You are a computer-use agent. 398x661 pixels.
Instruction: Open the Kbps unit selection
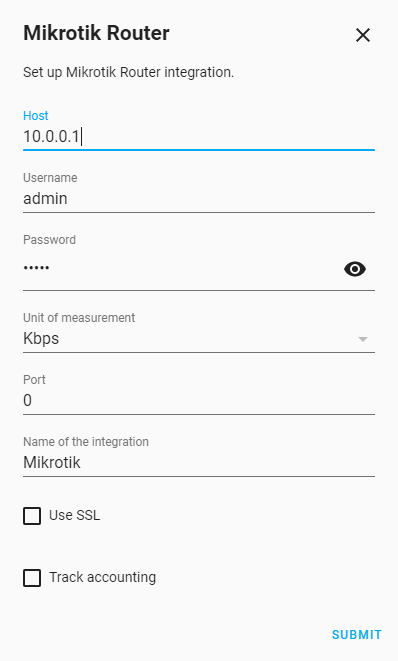pos(199,339)
